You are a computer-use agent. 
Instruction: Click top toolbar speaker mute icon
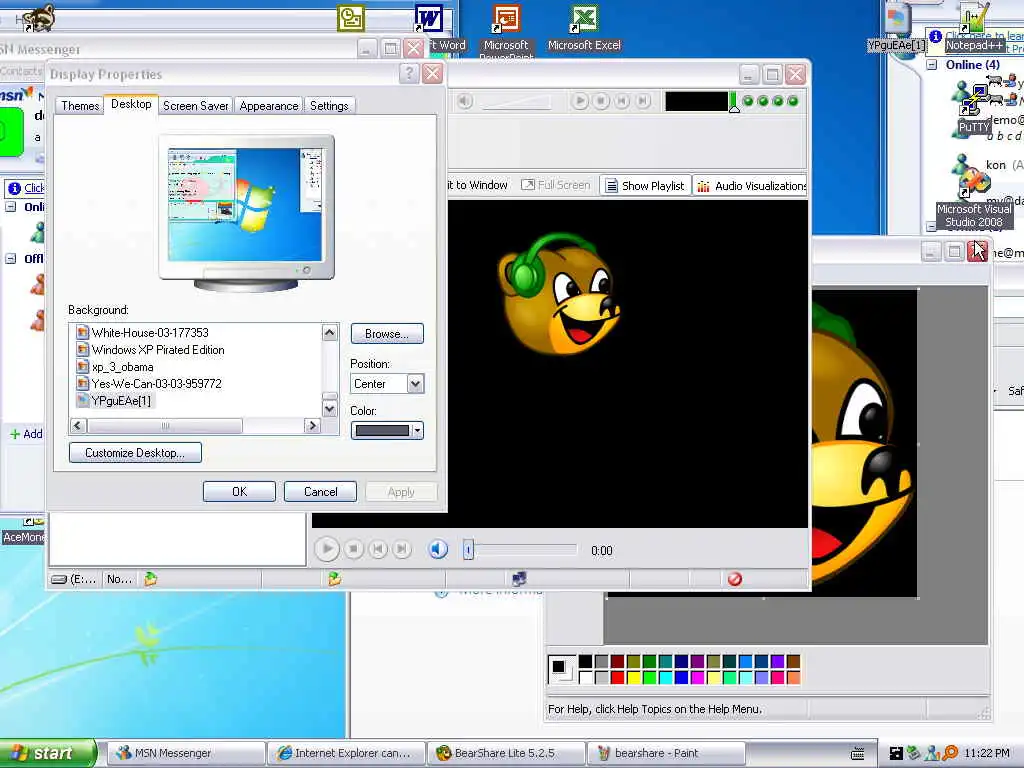(x=464, y=101)
